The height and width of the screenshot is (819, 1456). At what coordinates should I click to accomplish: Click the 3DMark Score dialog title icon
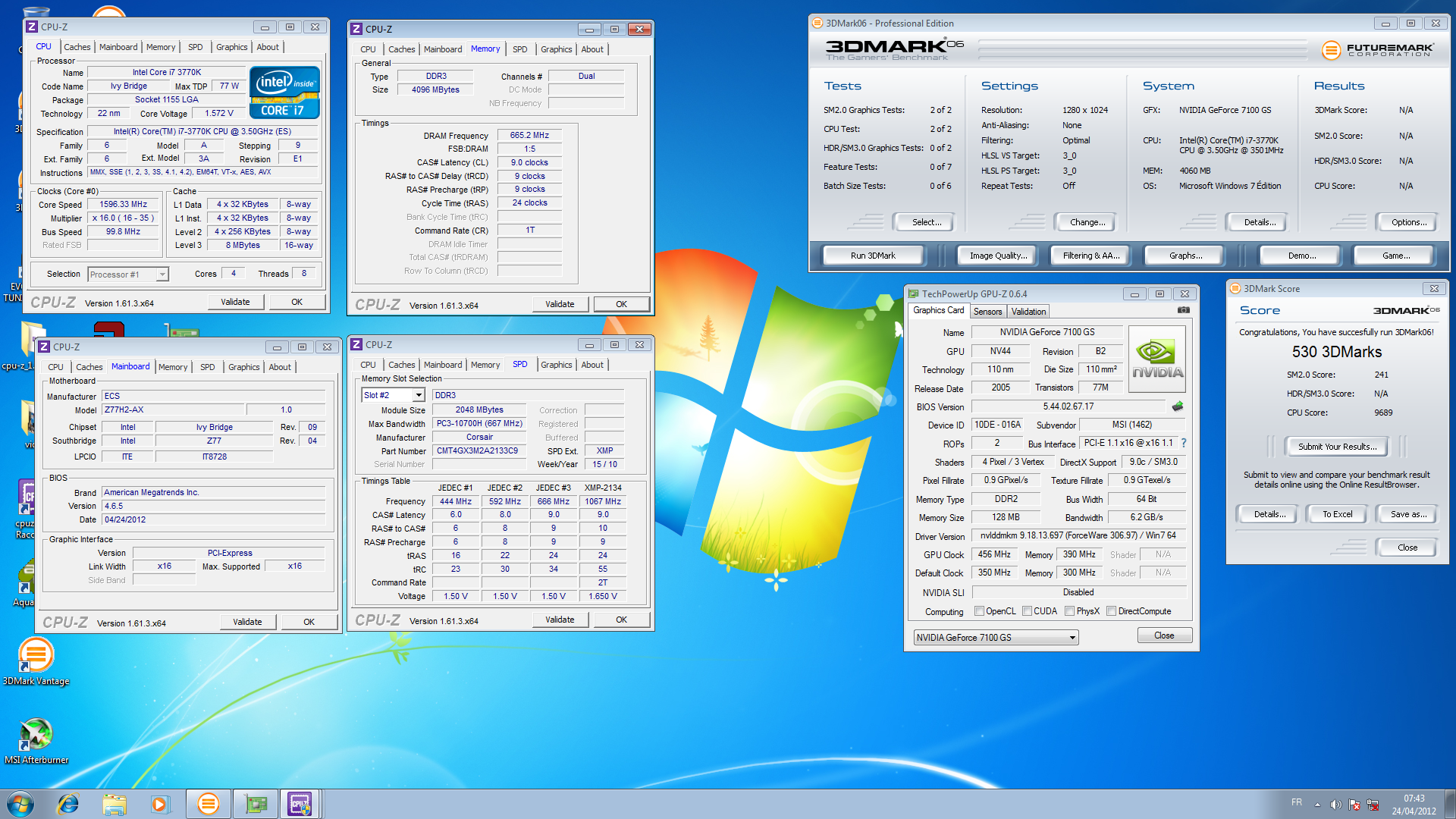1235,289
